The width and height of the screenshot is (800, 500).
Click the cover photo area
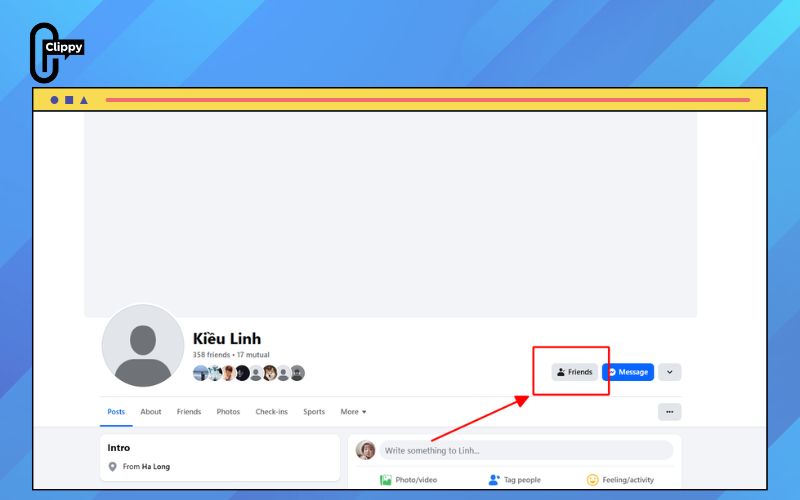(x=390, y=214)
